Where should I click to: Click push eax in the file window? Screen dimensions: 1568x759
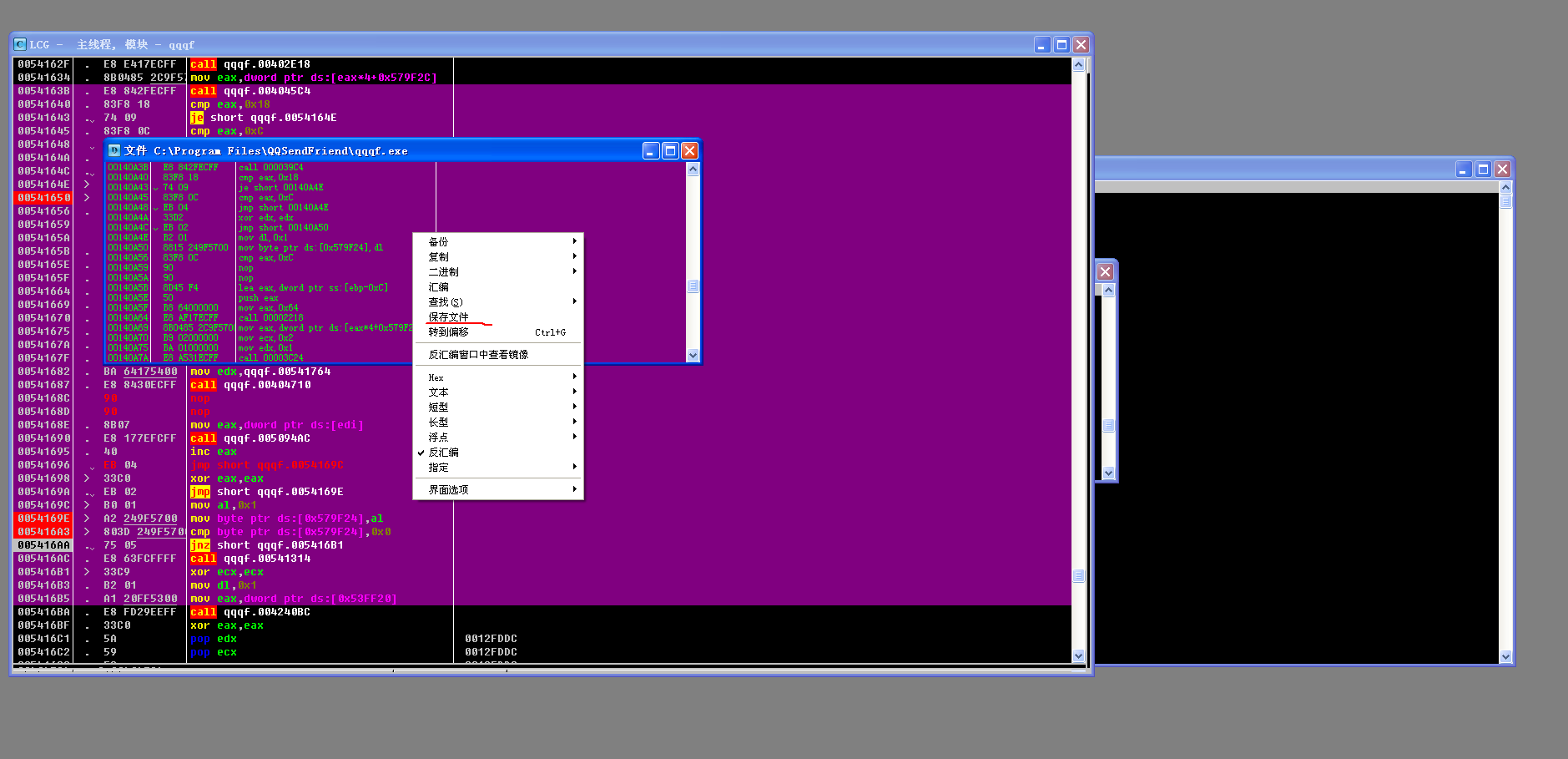pos(259,297)
